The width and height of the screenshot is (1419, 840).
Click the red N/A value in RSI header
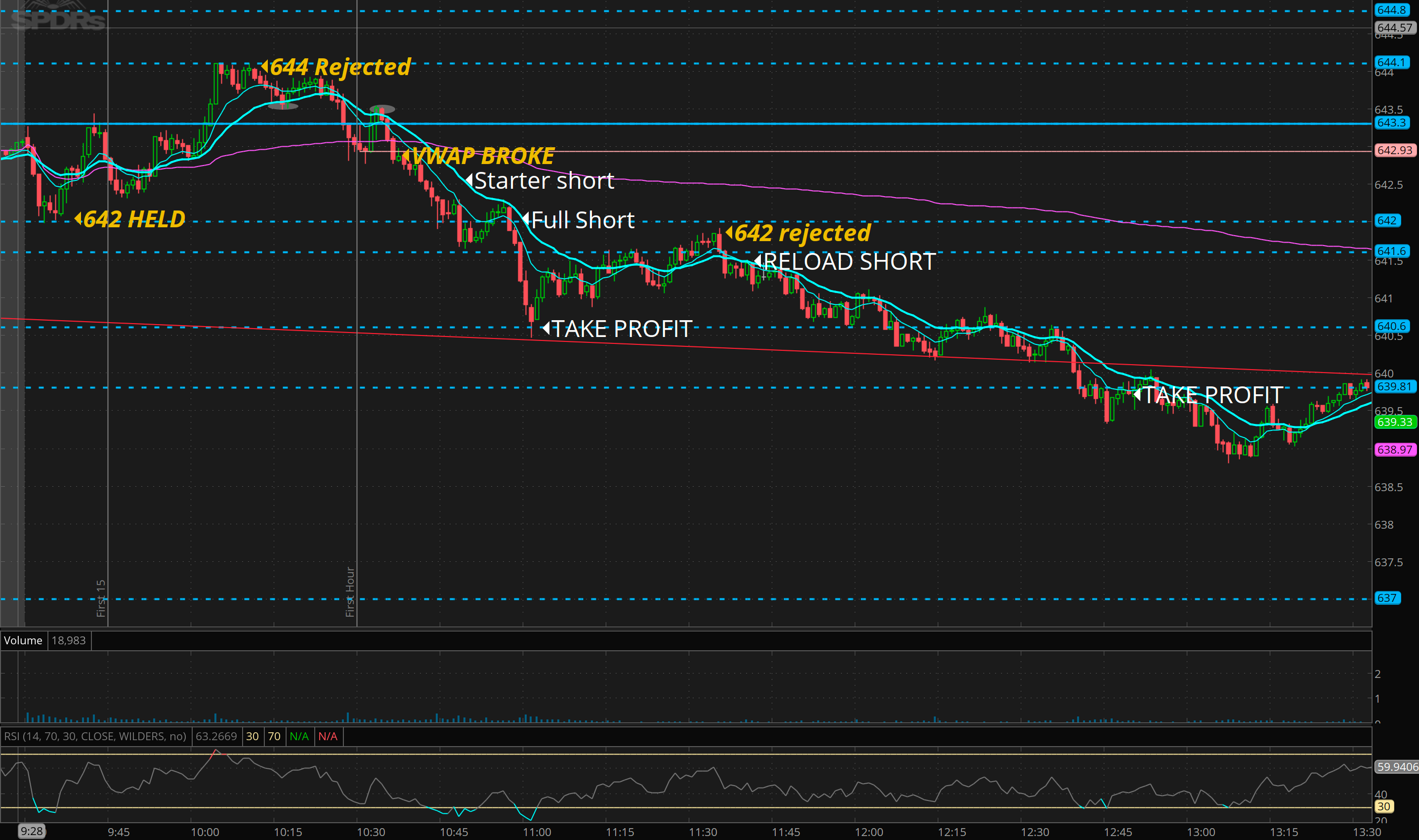coord(327,736)
